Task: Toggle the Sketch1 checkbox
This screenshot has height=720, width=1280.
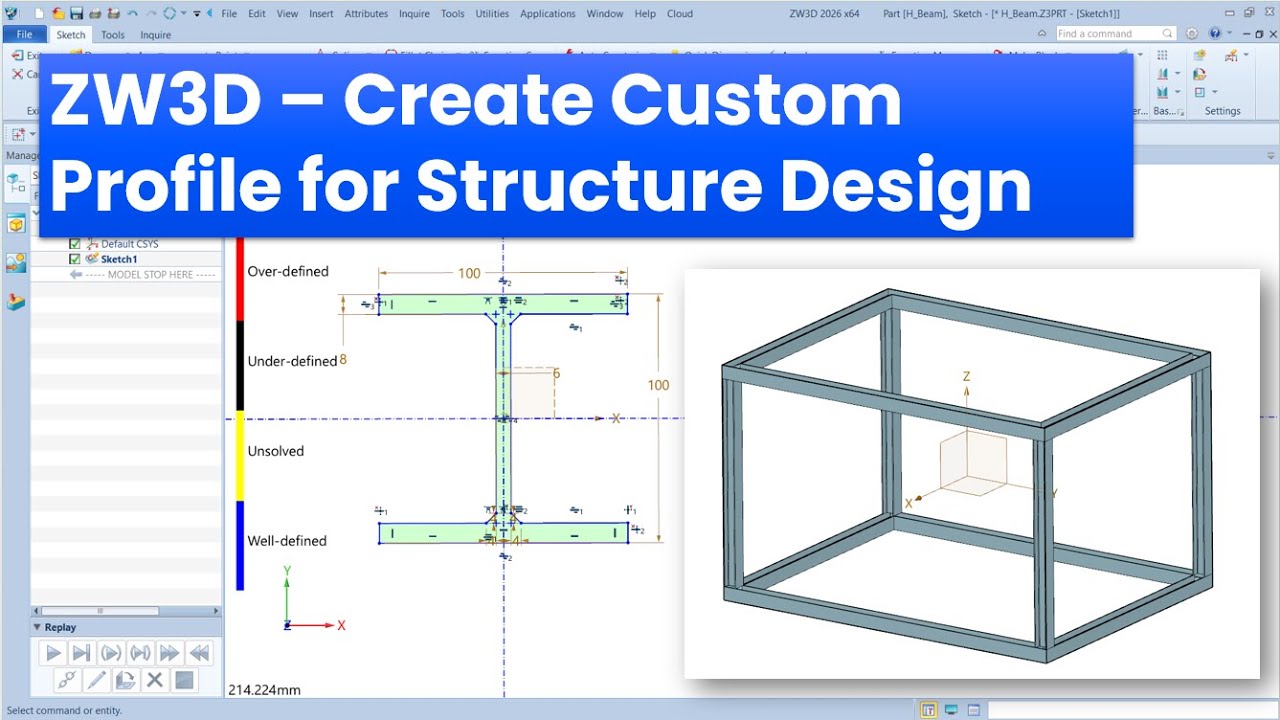Action: tap(74, 259)
